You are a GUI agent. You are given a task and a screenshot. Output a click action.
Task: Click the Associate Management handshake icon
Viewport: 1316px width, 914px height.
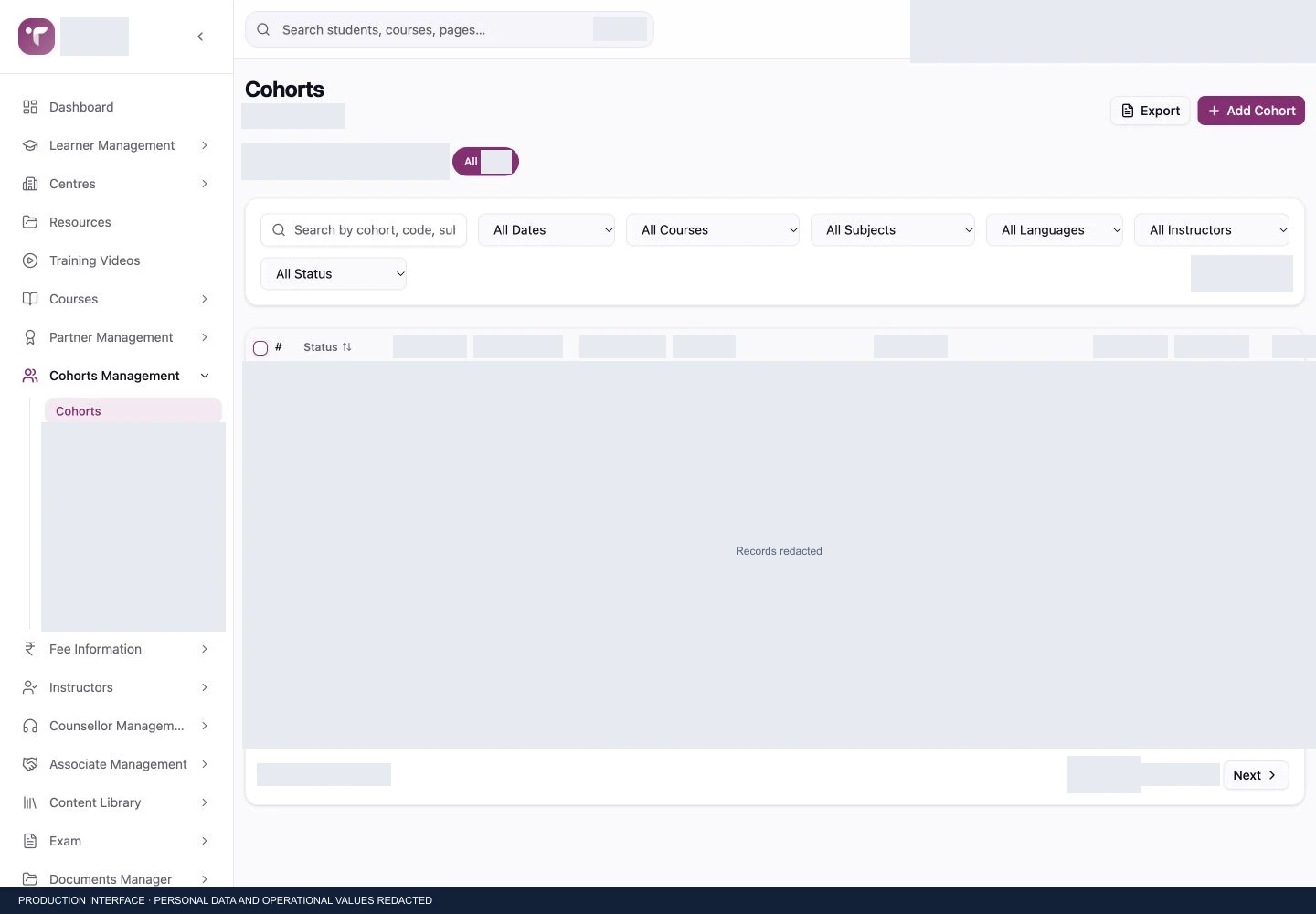click(30, 764)
